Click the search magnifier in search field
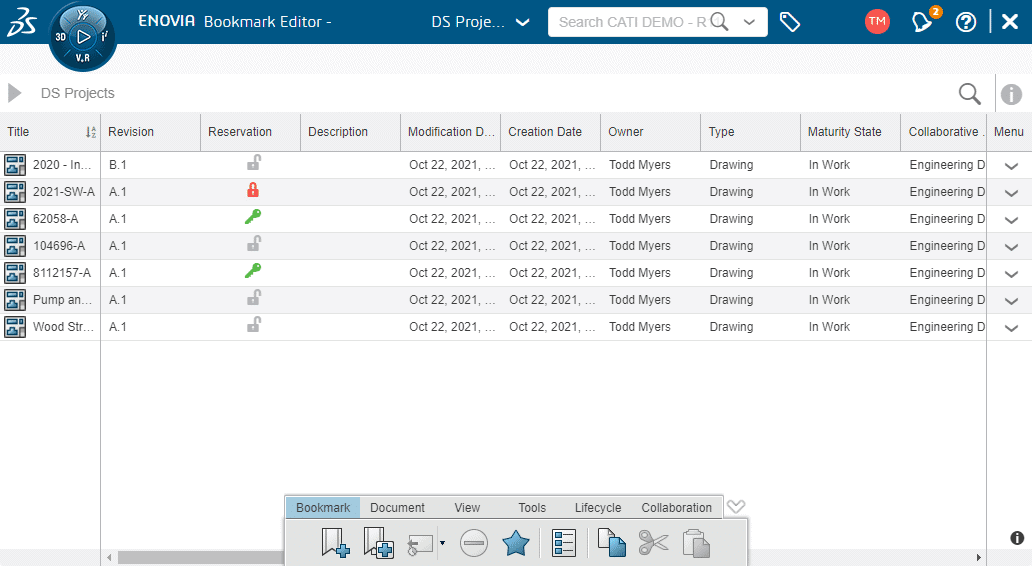Screen dimensions: 1032x566 (719, 22)
